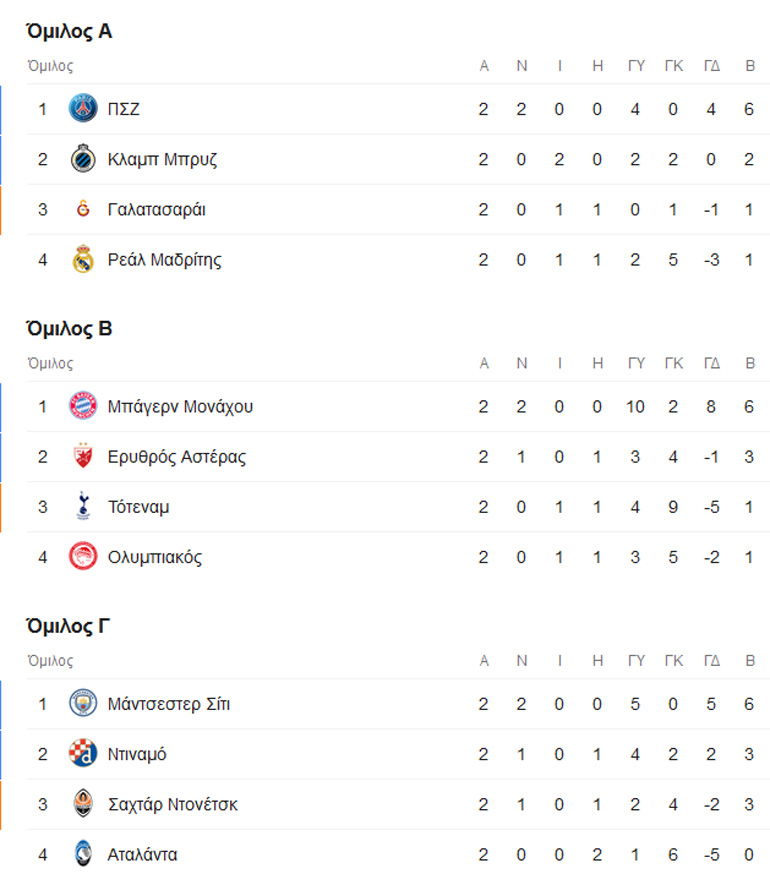Click the Manchester City crest icon
The width and height of the screenshot is (770, 874).
[83, 704]
